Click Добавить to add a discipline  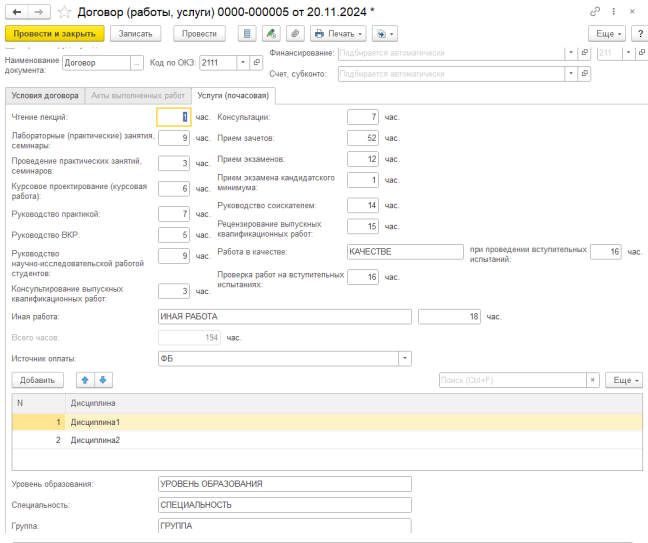click(x=37, y=380)
